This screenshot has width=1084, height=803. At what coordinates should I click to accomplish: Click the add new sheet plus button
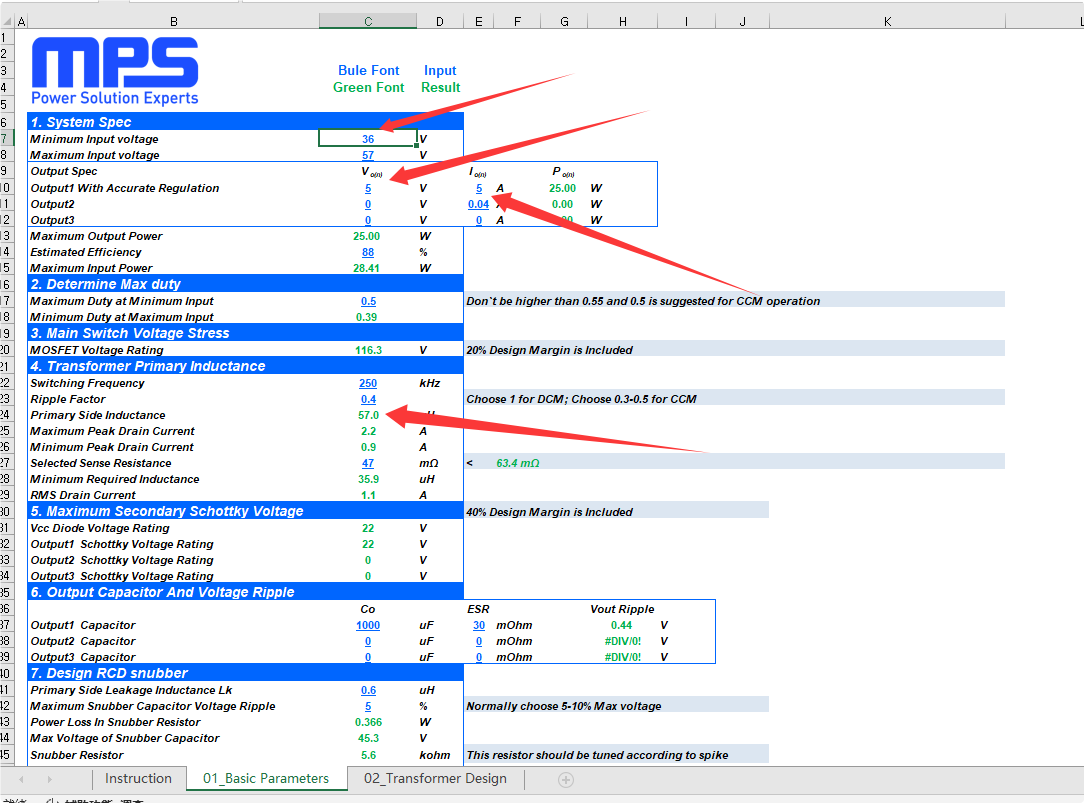coord(566,779)
